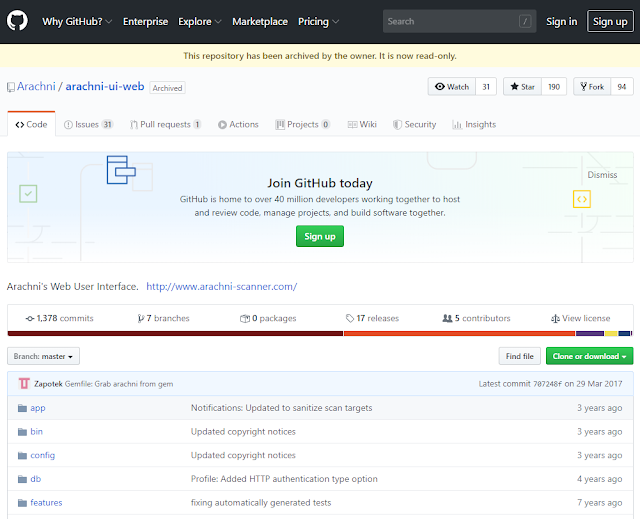
Task: Click the header Sign up button
Action: click(610, 21)
